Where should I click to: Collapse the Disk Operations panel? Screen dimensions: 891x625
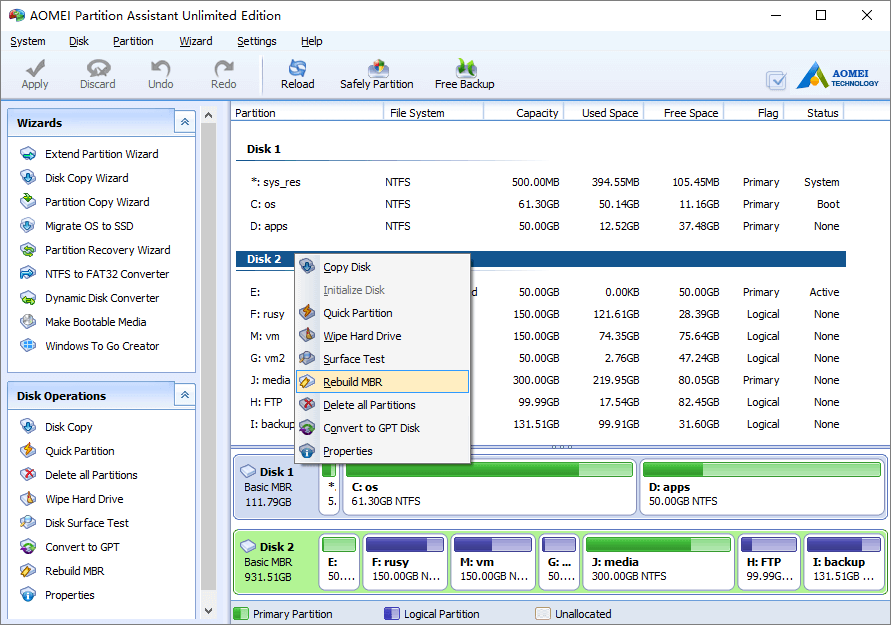coord(185,395)
